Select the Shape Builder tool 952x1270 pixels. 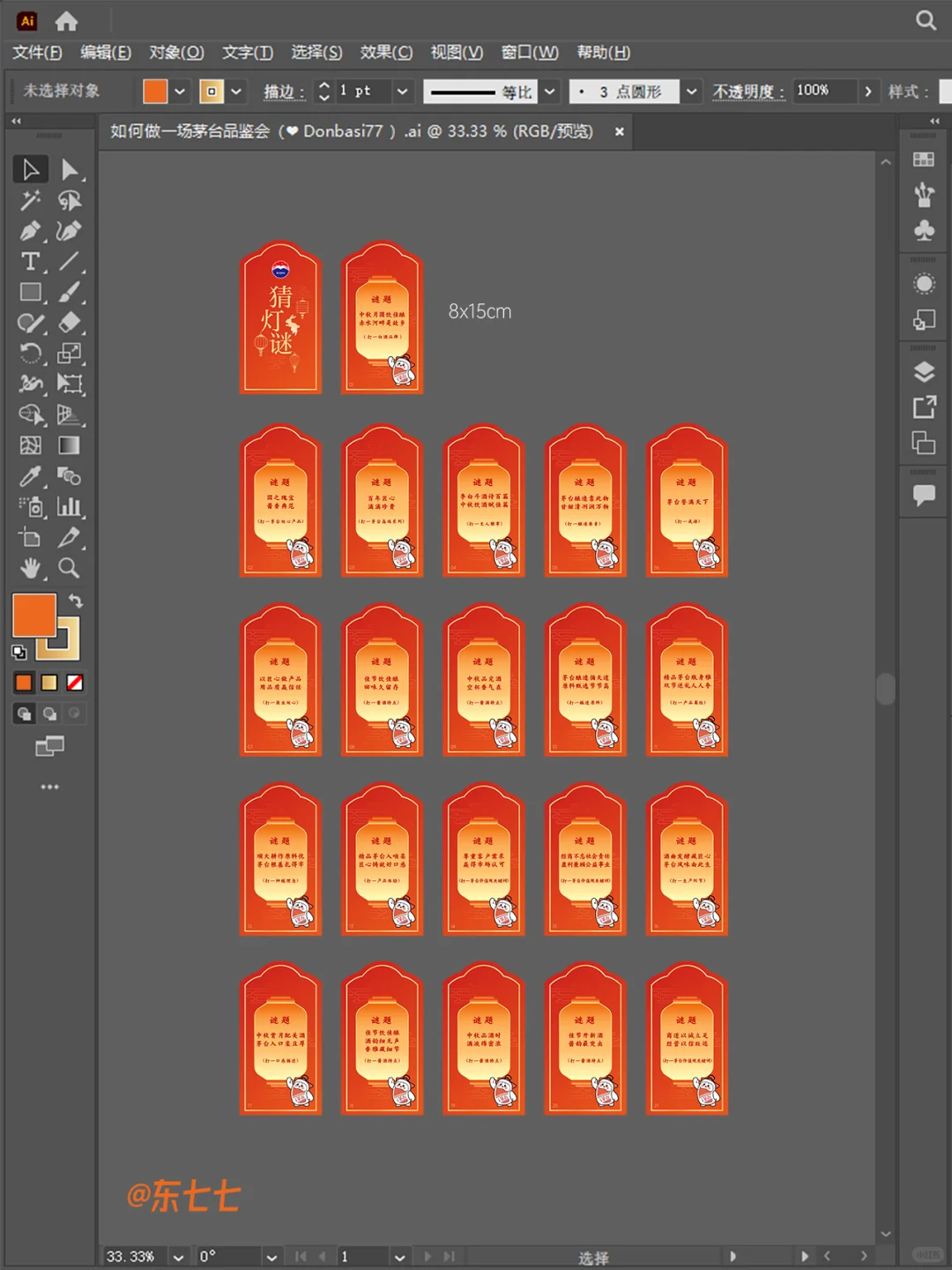pos(30,415)
